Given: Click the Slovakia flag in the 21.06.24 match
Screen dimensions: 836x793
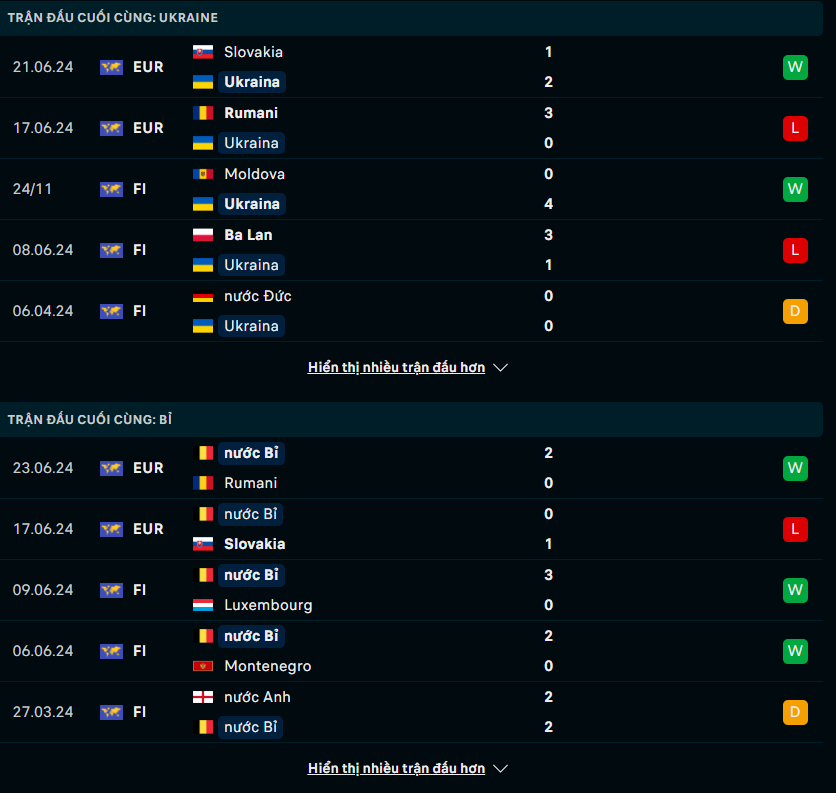Looking at the screenshot, I should click(203, 52).
